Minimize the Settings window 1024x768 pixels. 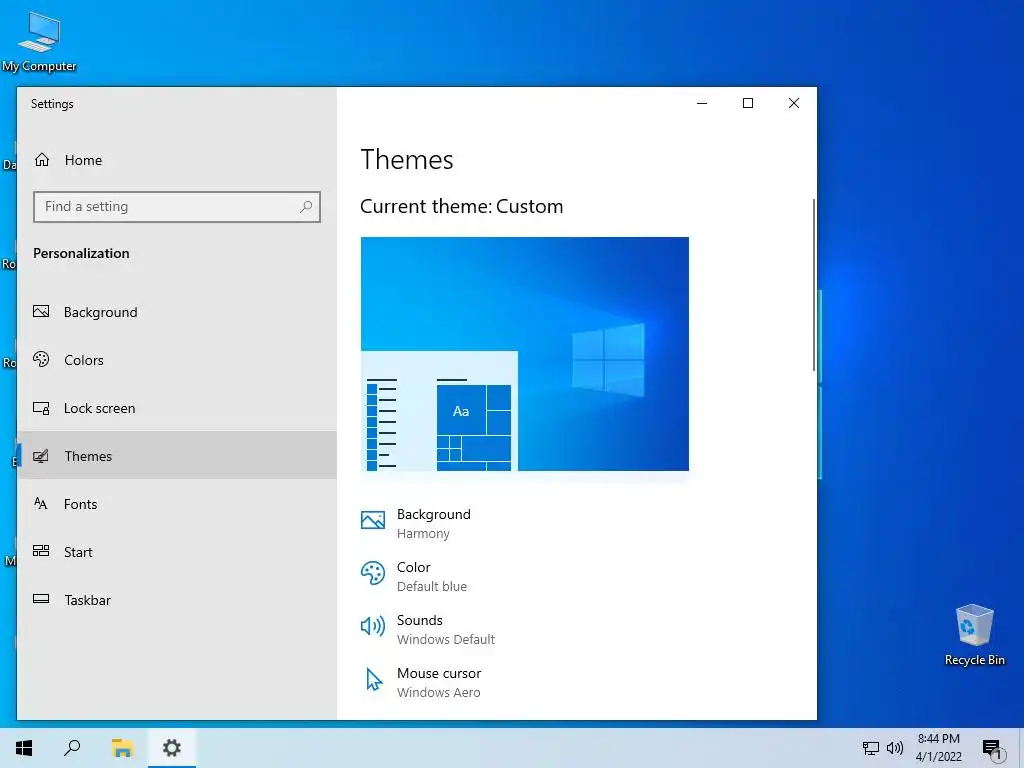pos(702,103)
